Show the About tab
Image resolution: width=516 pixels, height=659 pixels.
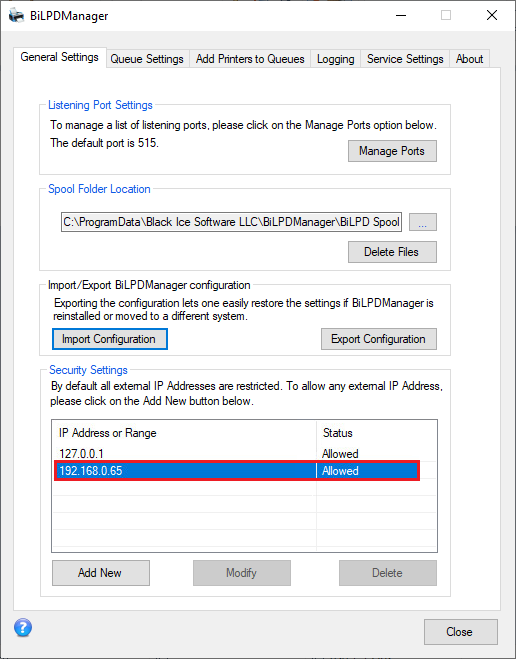469,59
